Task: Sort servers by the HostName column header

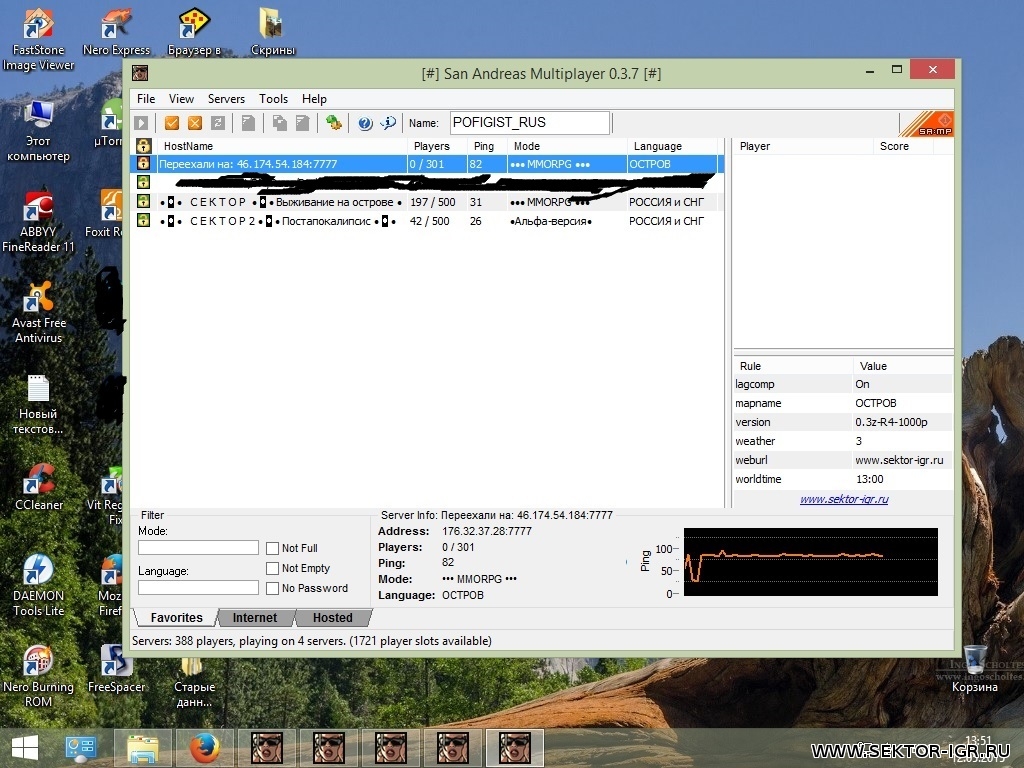Action: point(282,146)
